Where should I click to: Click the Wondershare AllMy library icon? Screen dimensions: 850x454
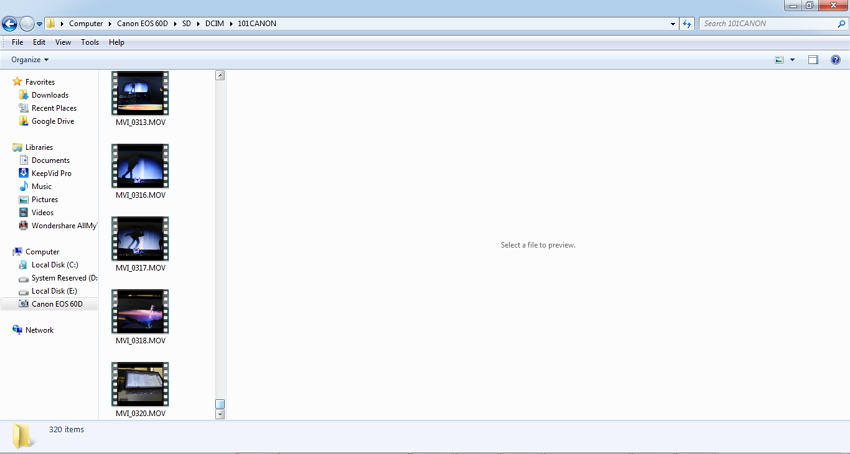click(23, 225)
